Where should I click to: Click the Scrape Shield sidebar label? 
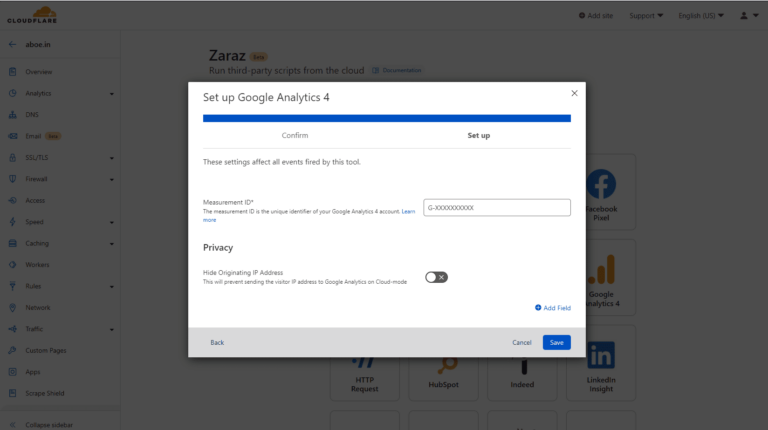45,393
